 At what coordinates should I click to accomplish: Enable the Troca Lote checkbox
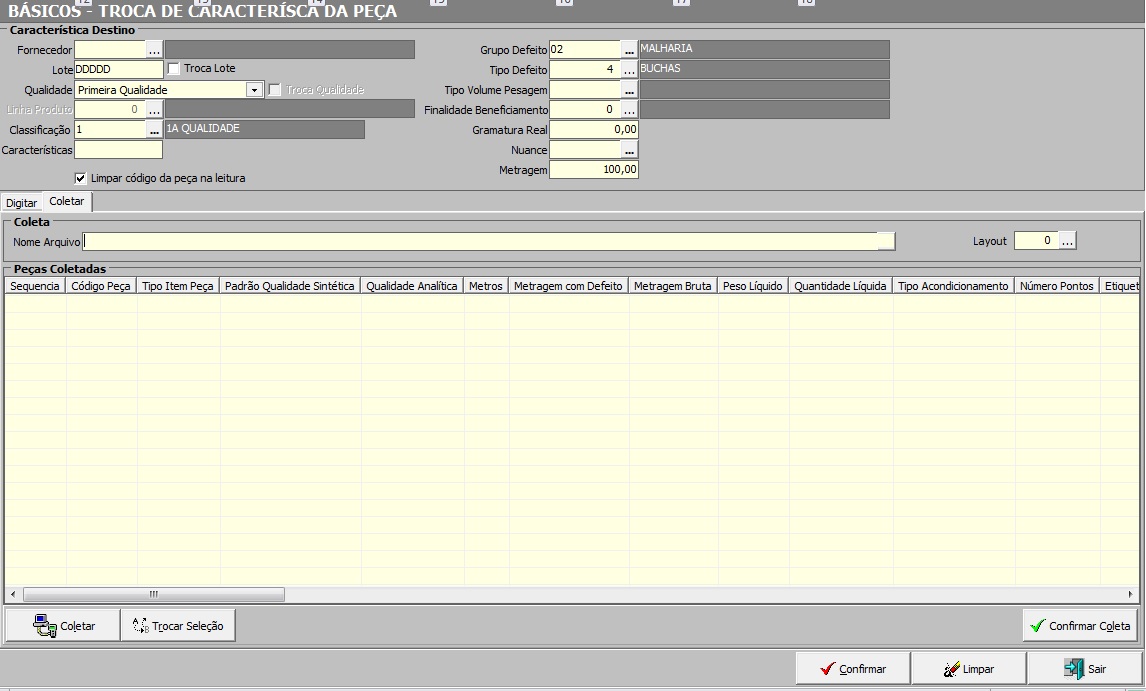[174, 69]
